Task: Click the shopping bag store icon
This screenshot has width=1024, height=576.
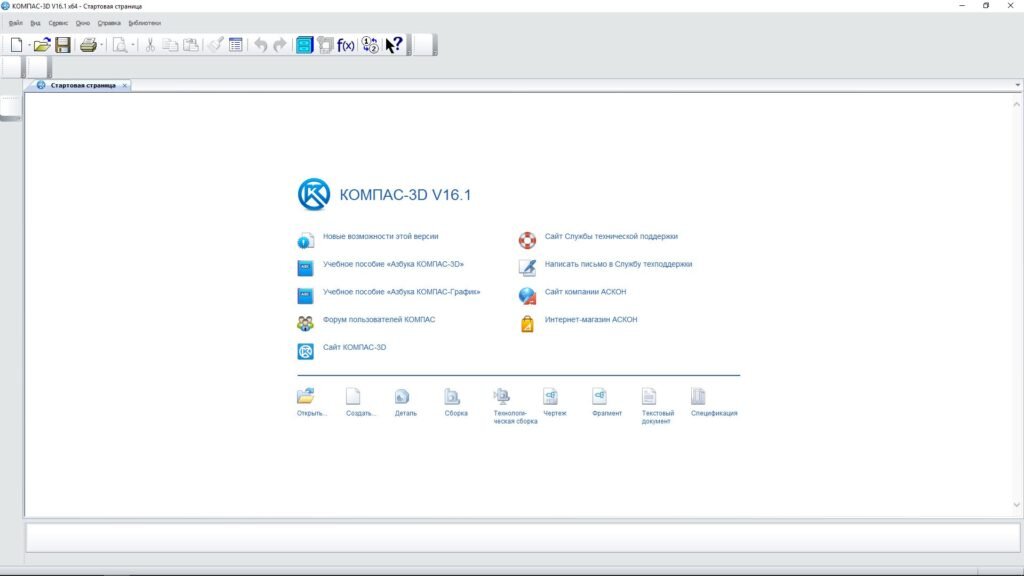Action: click(527, 324)
